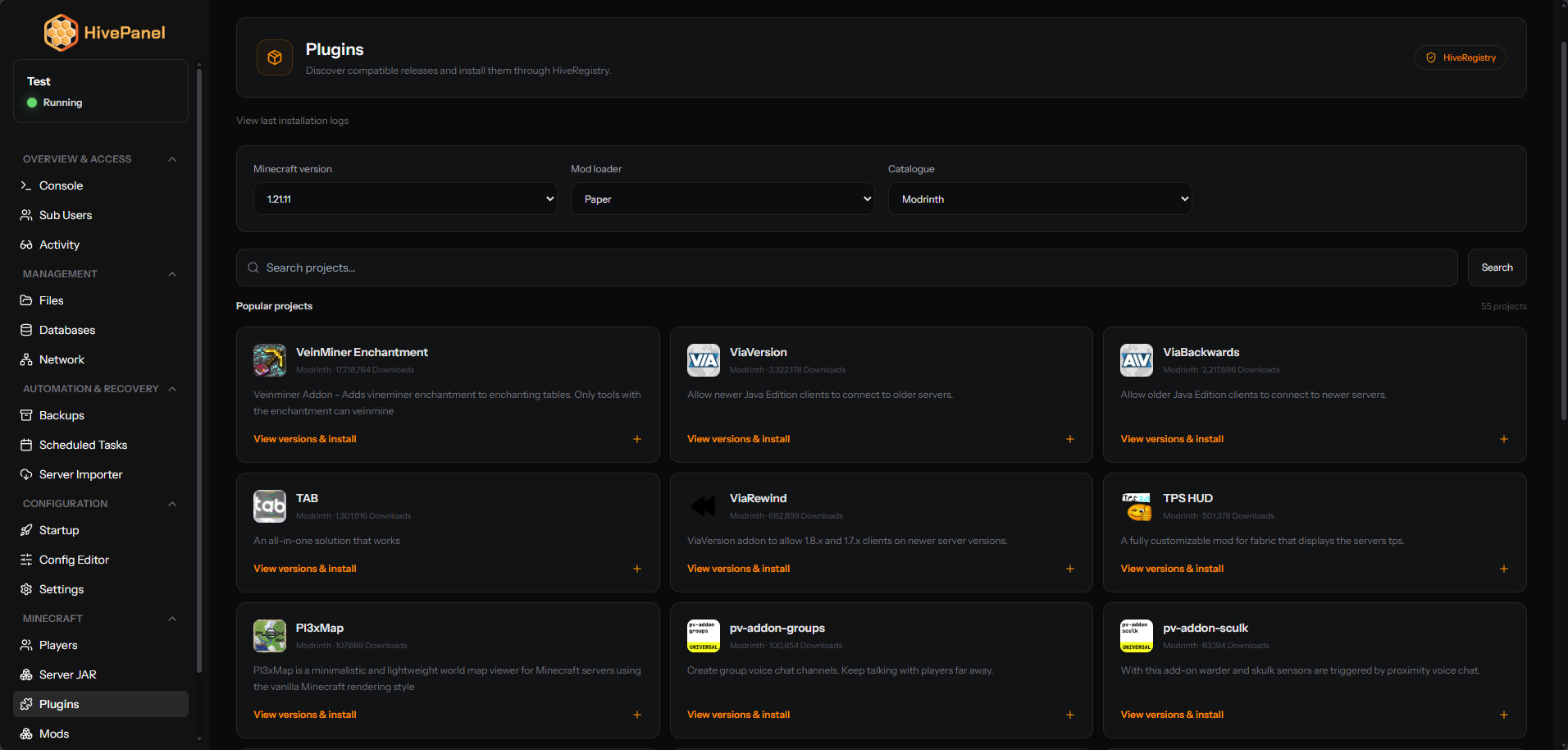
Task: Click the Startup rocket icon
Action: pos(26,530)
